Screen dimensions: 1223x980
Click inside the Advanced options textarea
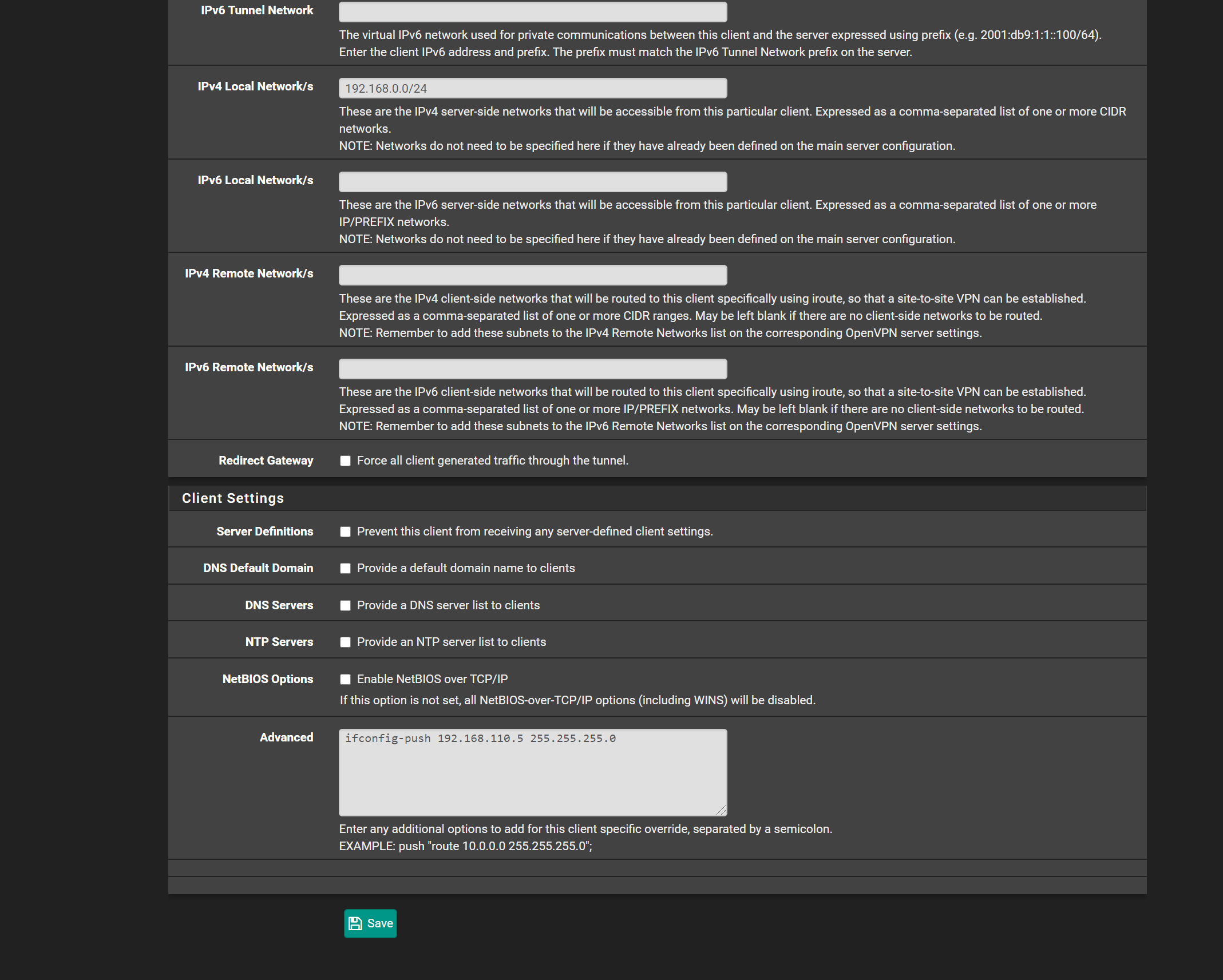point(533,772)
